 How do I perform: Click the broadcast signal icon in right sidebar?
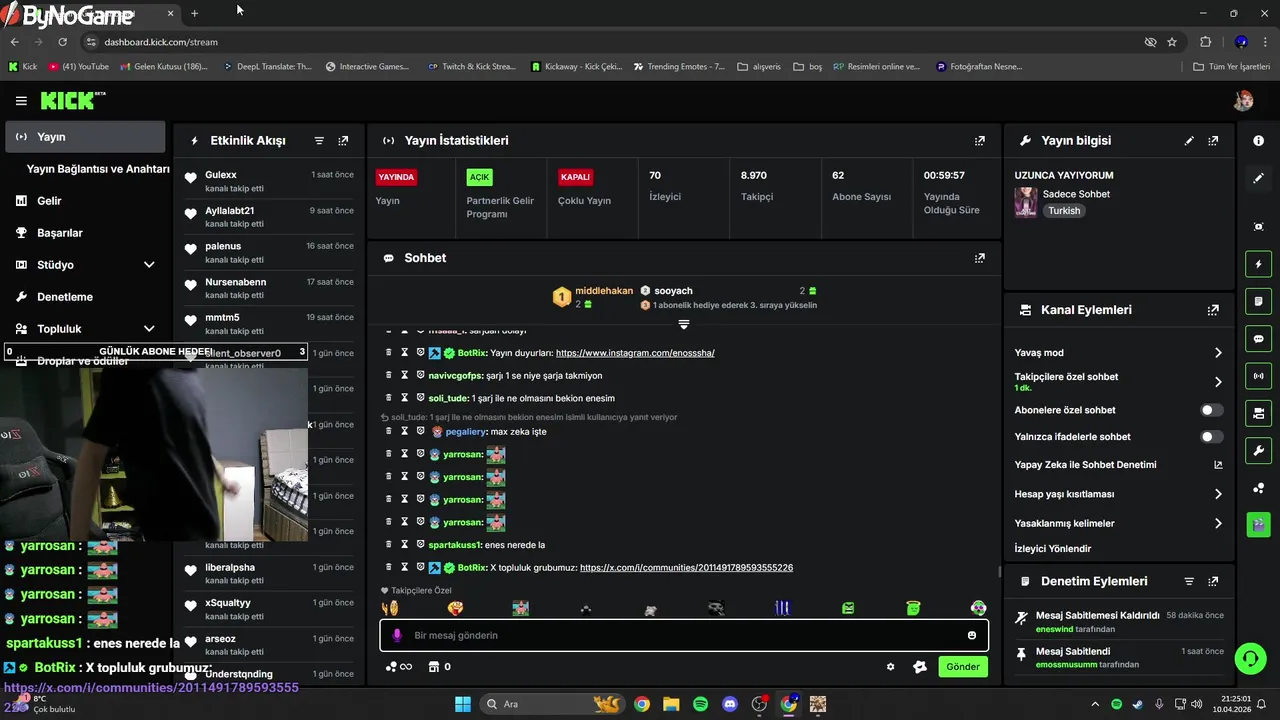tap(1258, 376)
